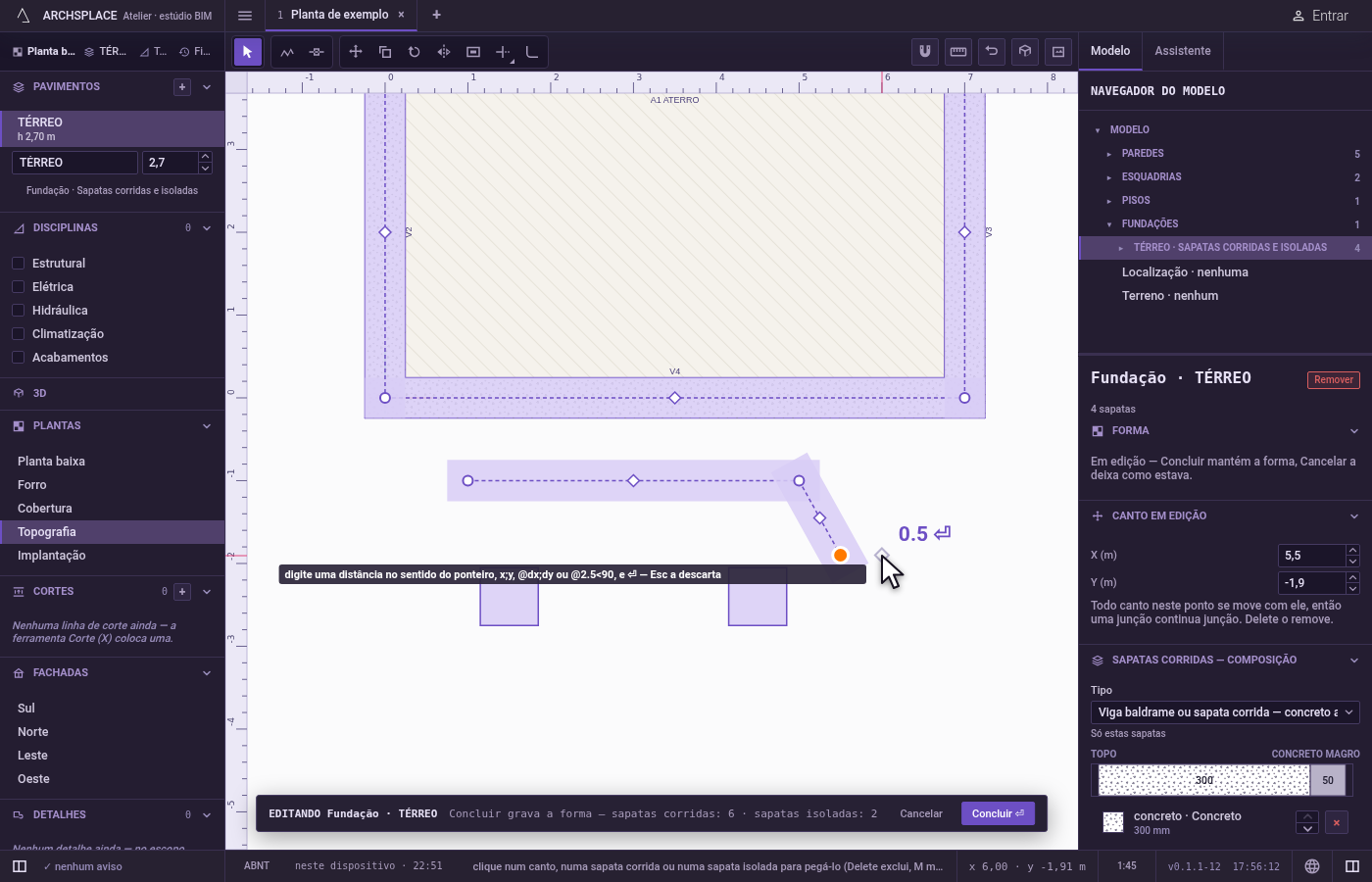The height and width of the screenshot is (882, 1372).
Task: Collapse the Canto em edição section
Action: pos(1354,516)
